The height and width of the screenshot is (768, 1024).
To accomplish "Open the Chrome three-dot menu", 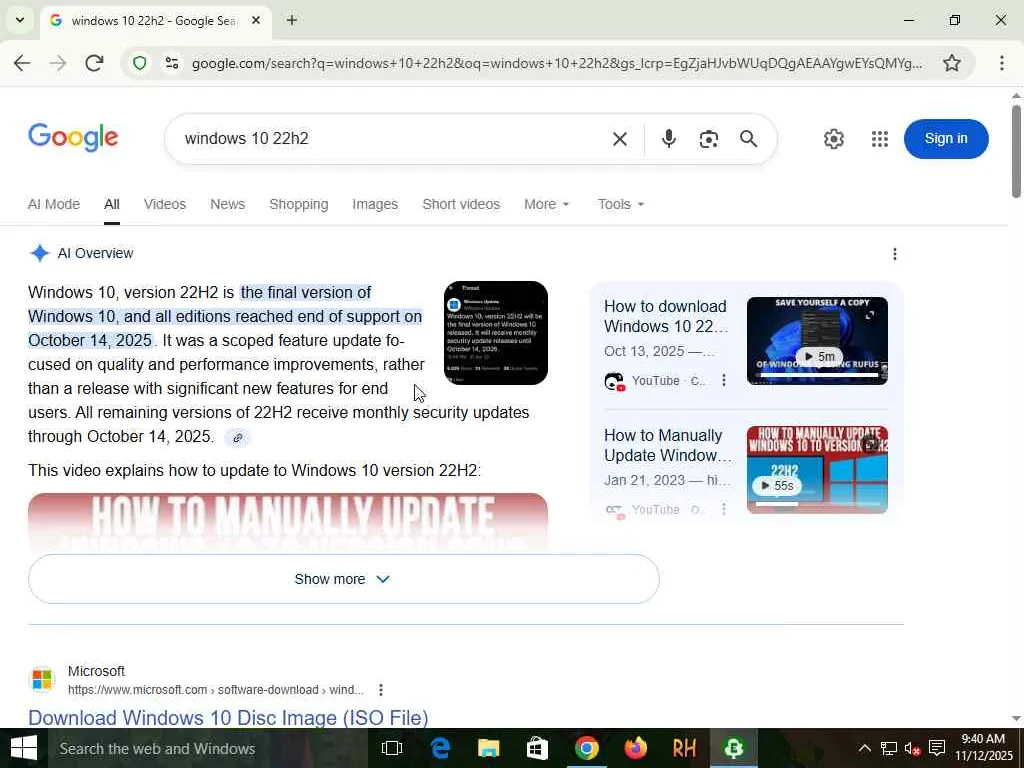I will pyautogui.click(x=1001, y=63).
